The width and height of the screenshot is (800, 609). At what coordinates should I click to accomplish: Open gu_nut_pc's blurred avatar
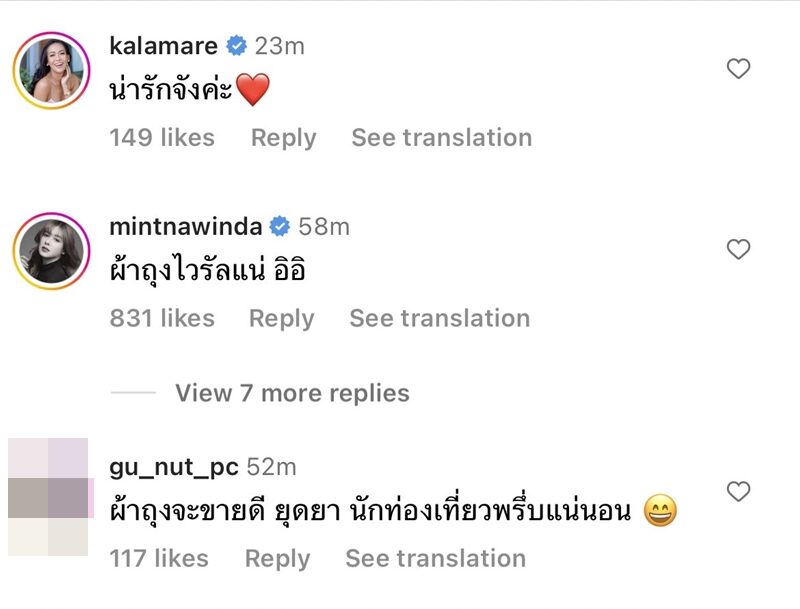[x=49, y=497]
